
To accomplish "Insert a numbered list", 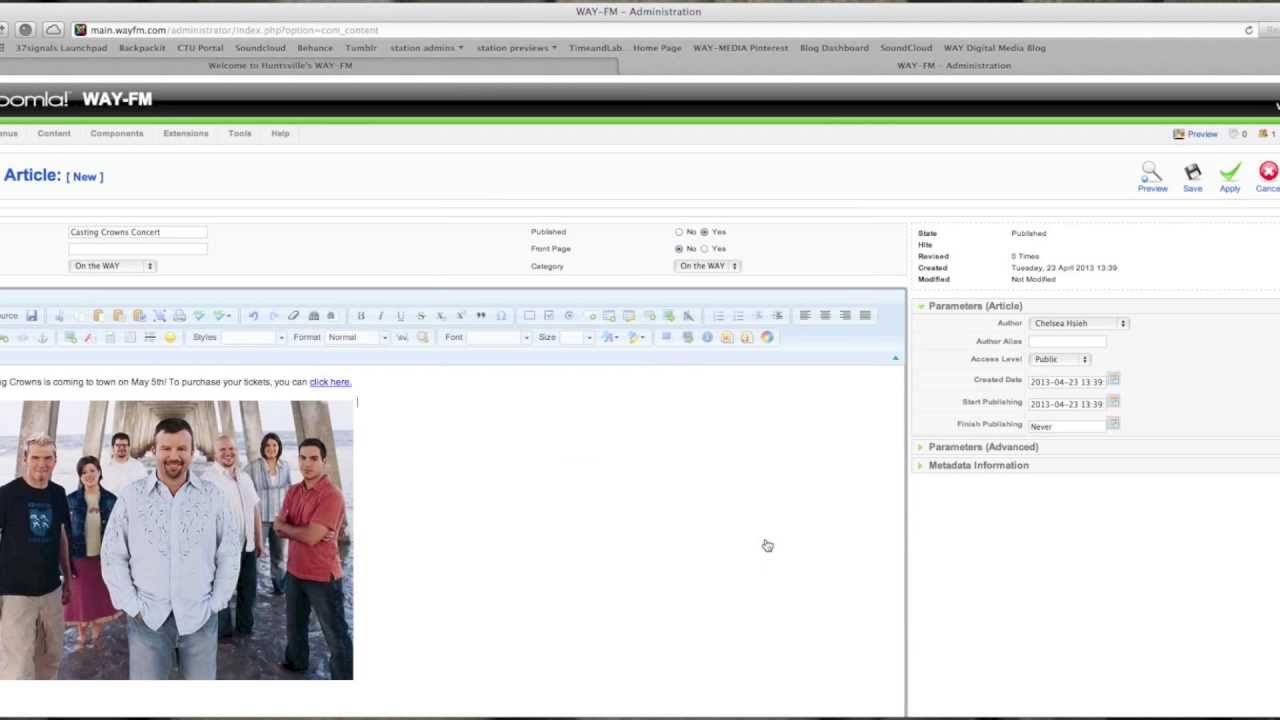I will (718, 315).
